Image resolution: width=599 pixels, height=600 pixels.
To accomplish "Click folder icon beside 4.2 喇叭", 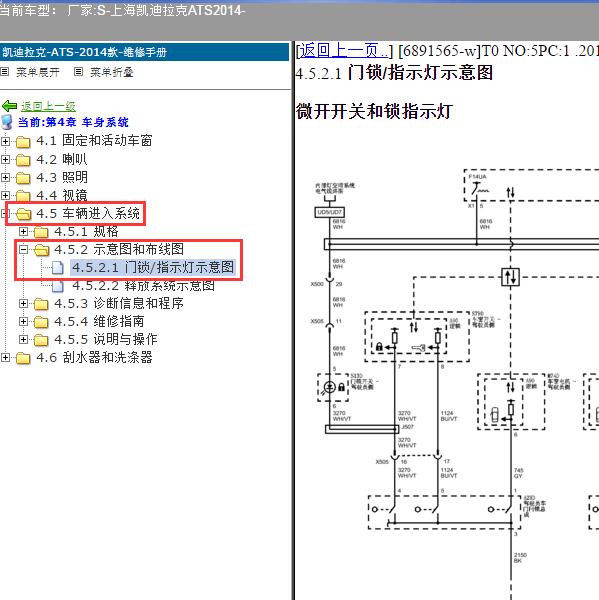I will (23, 160).
